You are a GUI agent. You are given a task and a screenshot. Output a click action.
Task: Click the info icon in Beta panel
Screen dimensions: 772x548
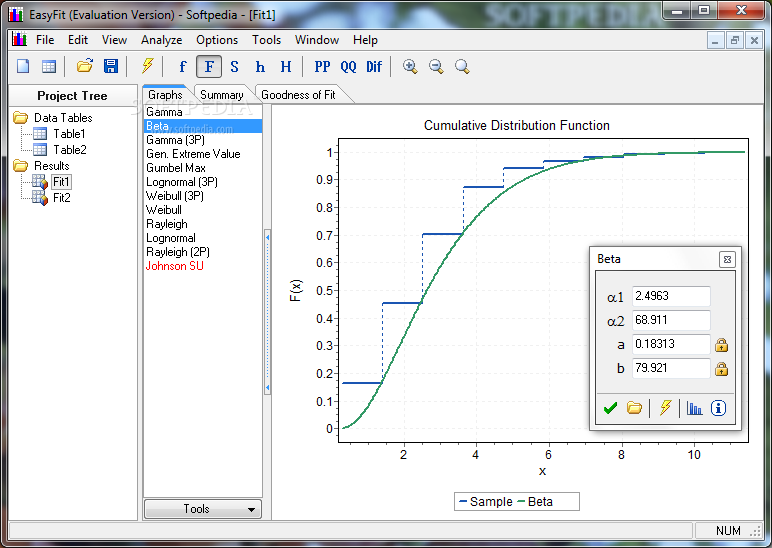[718, 408]
